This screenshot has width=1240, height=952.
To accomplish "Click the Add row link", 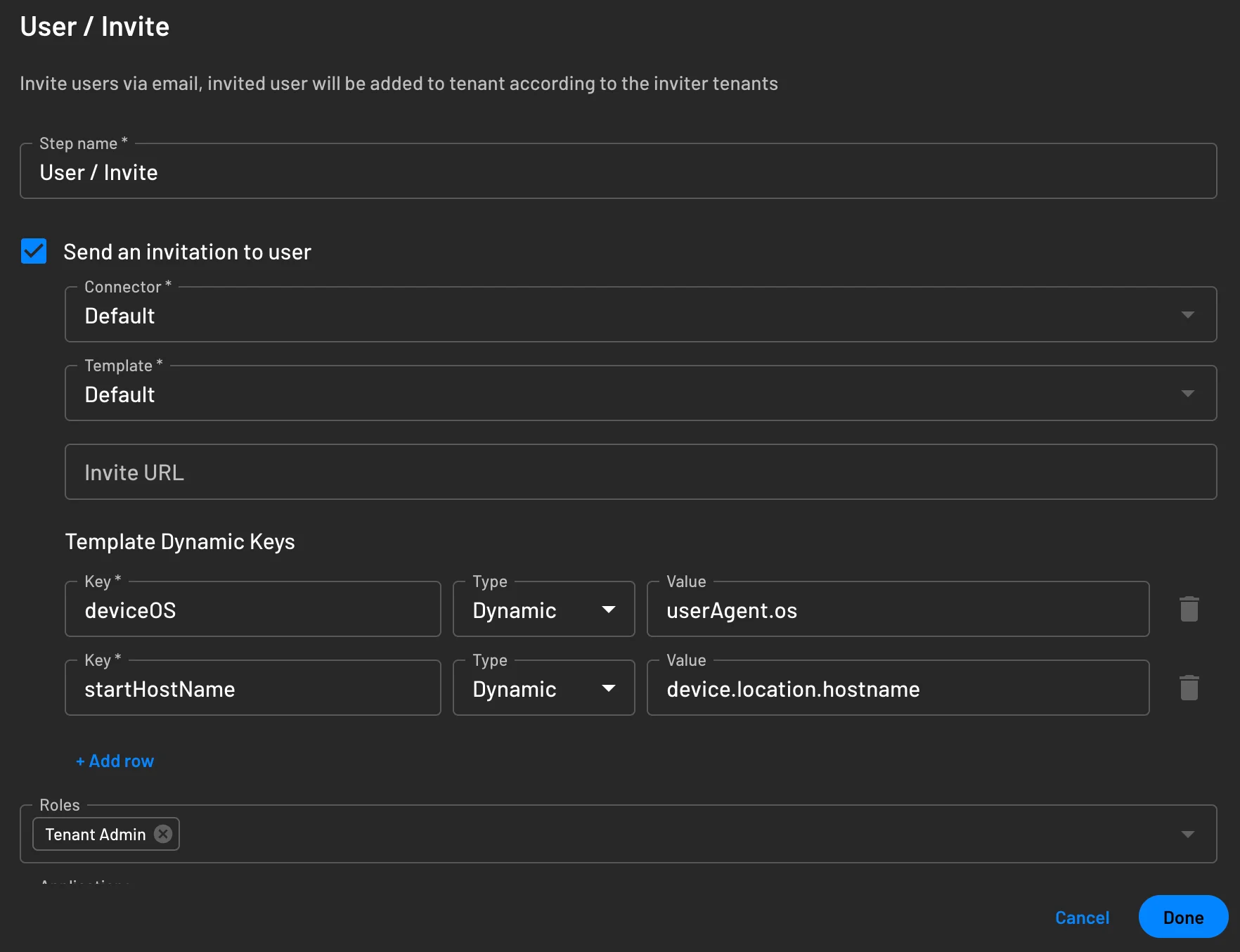I will (115, 761).
